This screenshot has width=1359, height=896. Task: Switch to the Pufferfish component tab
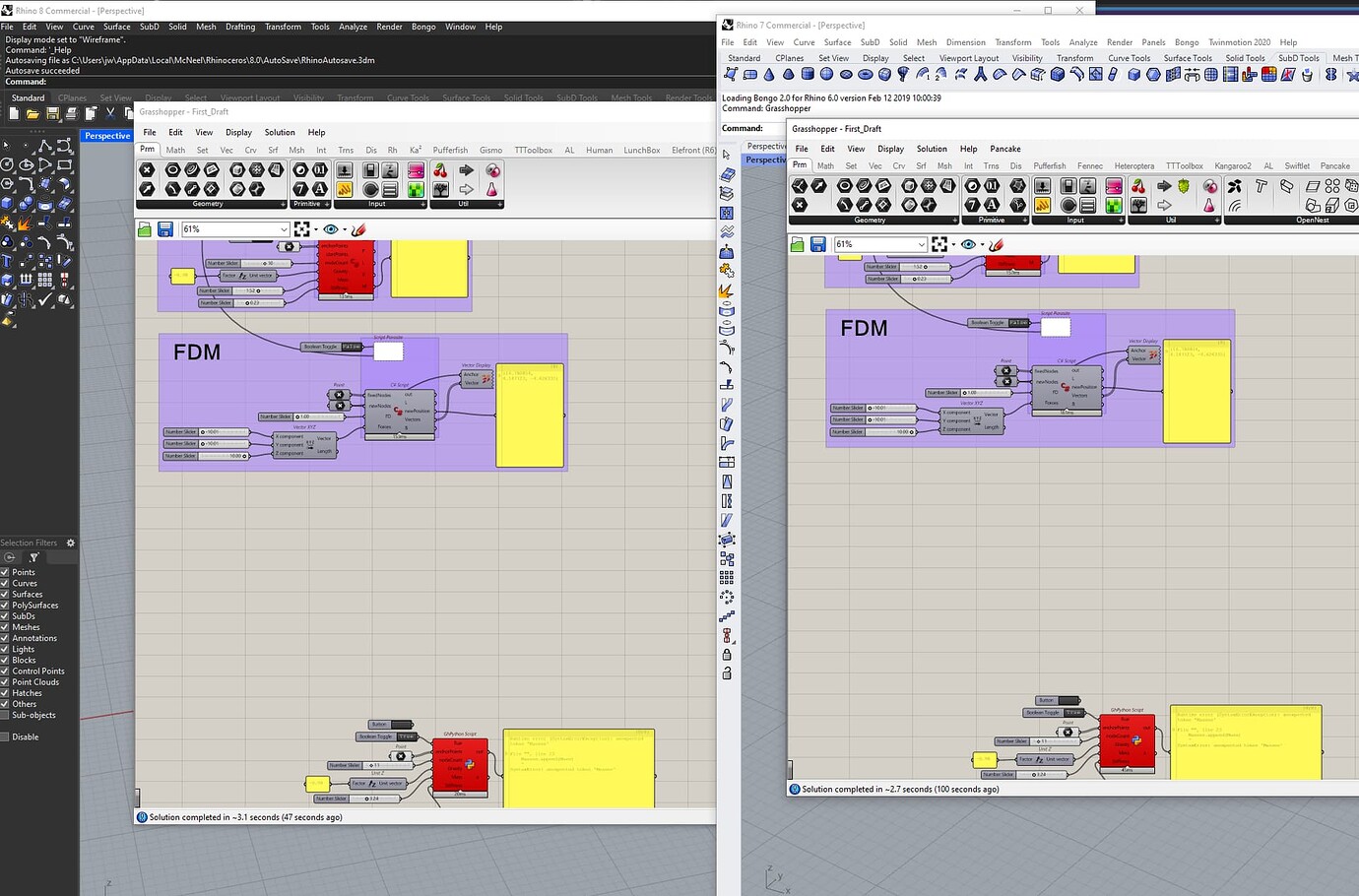pos(450,150)
